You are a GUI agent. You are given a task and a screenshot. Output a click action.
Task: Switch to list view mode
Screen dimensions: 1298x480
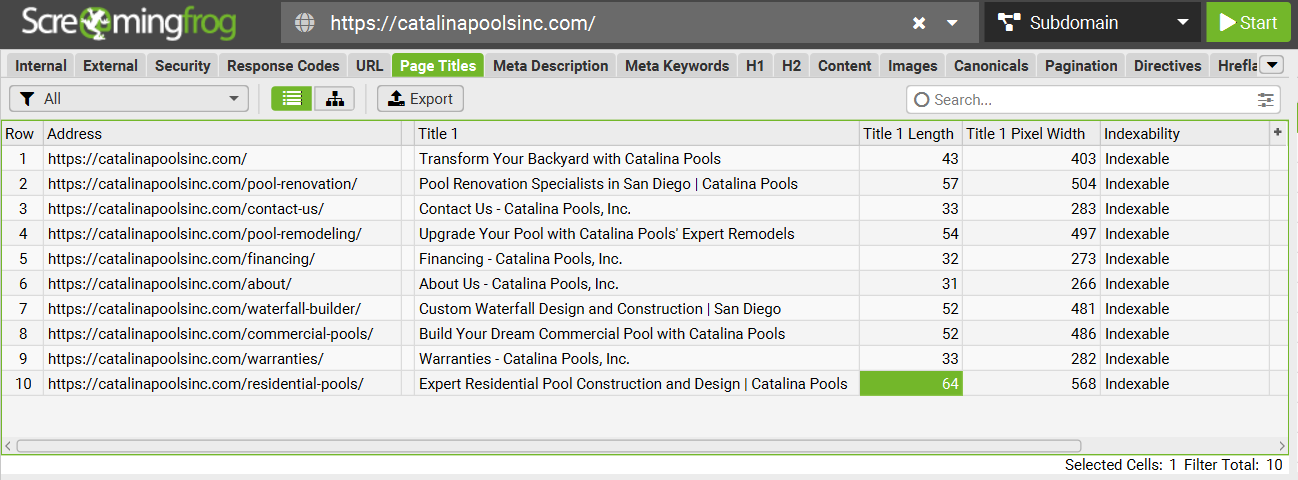(x=291, y=99)
